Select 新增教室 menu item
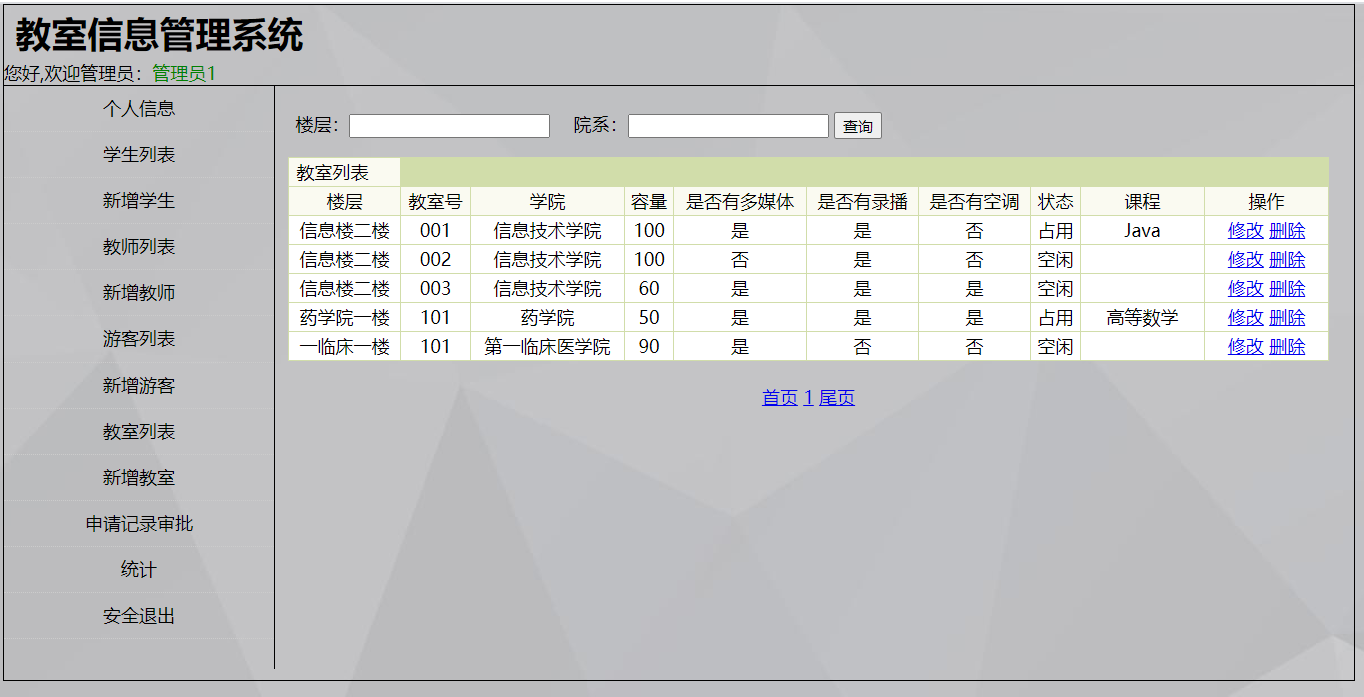Screen dimensions: 1364x697 [139, 478]
